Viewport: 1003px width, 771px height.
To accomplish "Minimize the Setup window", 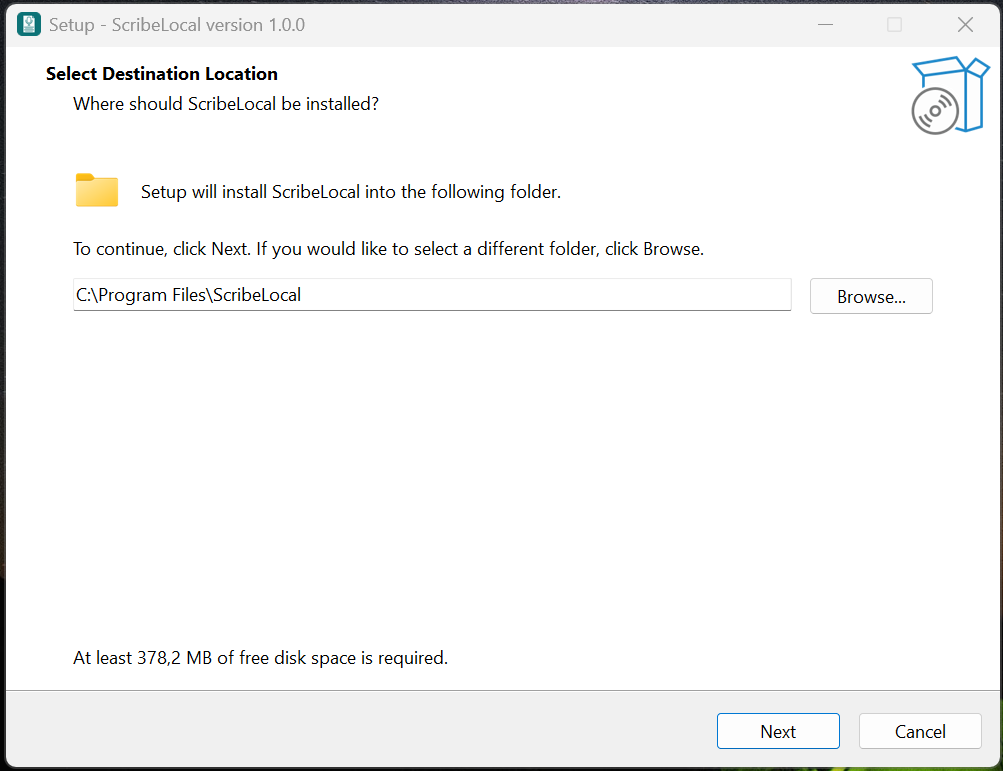I will tap(825, 24).
